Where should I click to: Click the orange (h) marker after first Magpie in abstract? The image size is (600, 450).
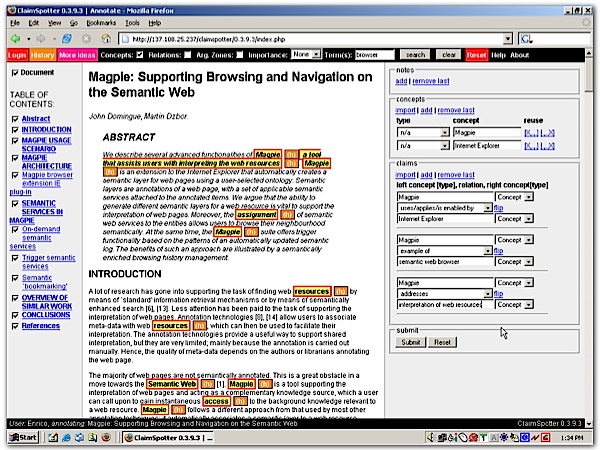click(x=291, y=154)
